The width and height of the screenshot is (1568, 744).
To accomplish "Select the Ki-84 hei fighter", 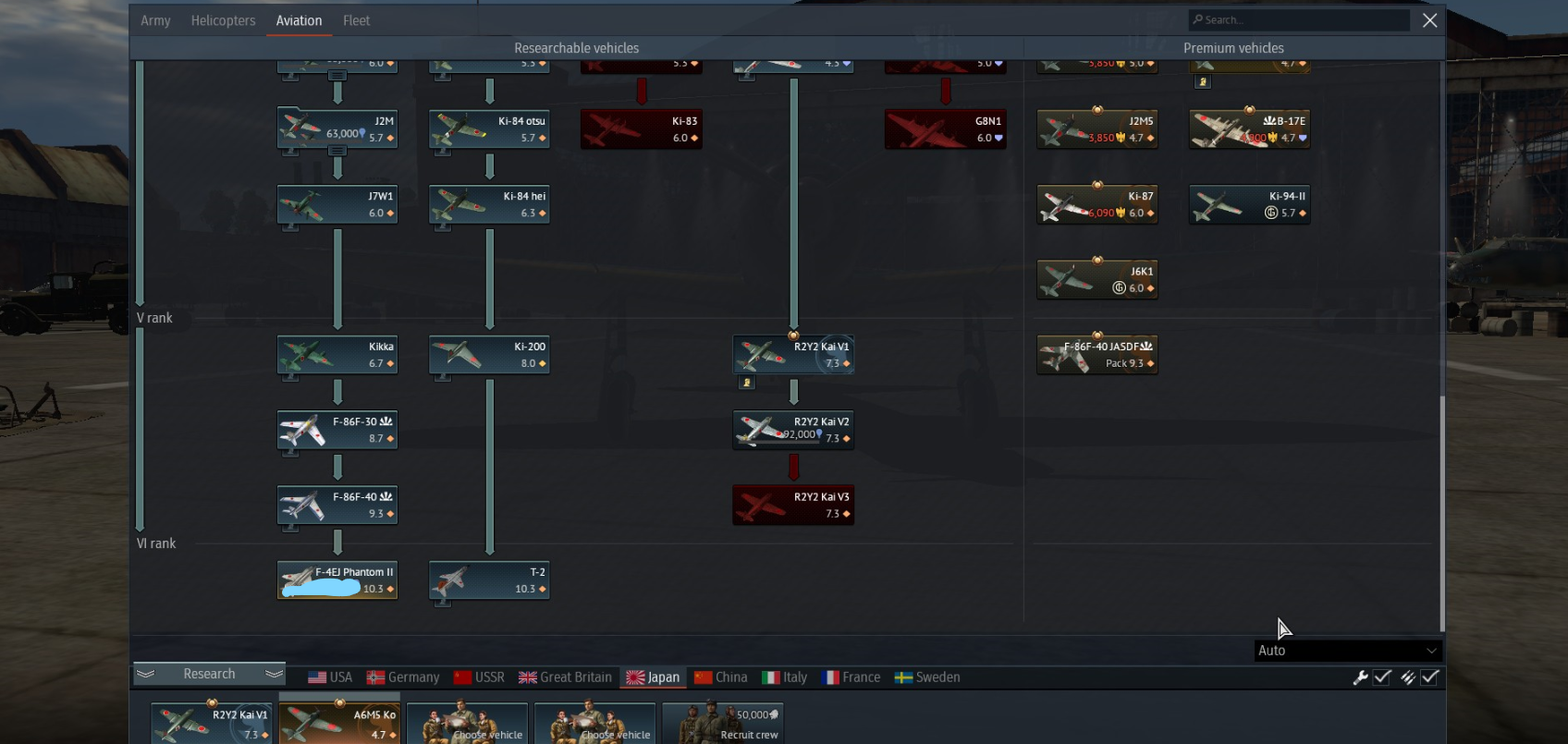I will (x=489, y=204).
